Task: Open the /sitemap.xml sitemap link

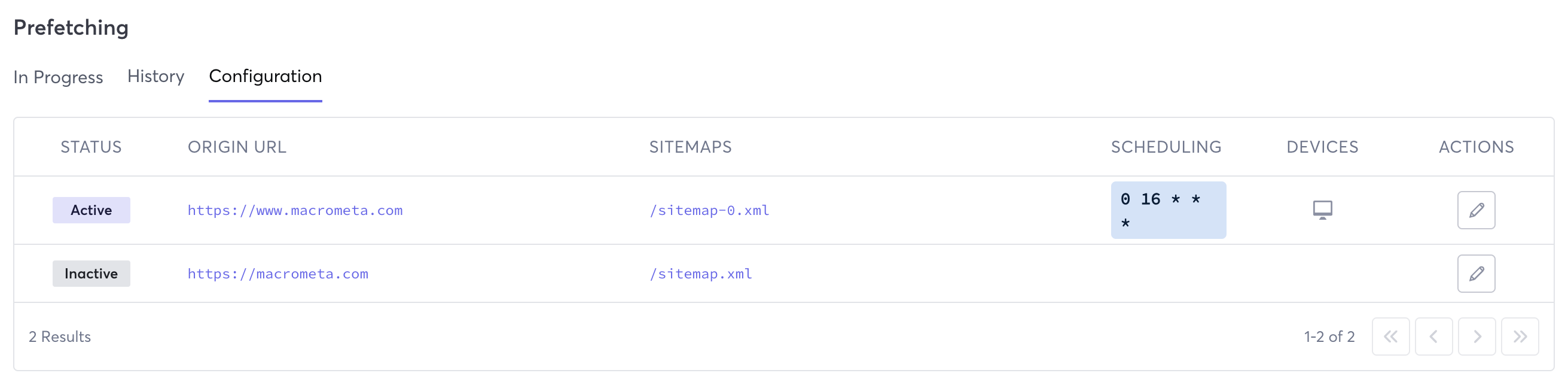Action: pyautogui.click(x=700, y=274)
